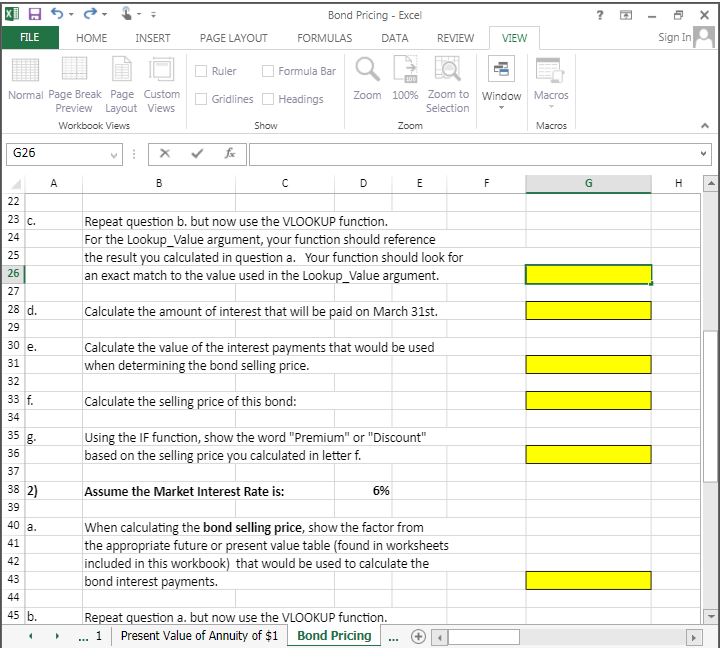Click the Save icon in quick access toolbar

(x=35, y=14)
